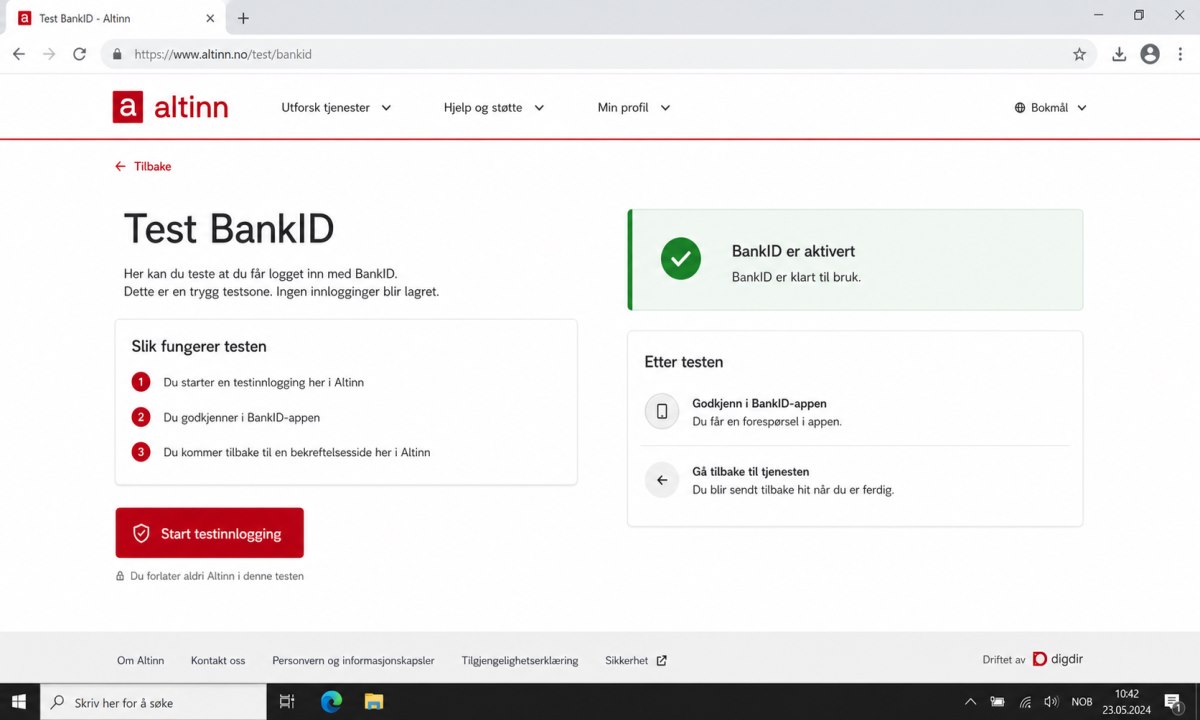Open the browser three-dot menu

point(1181,54)
